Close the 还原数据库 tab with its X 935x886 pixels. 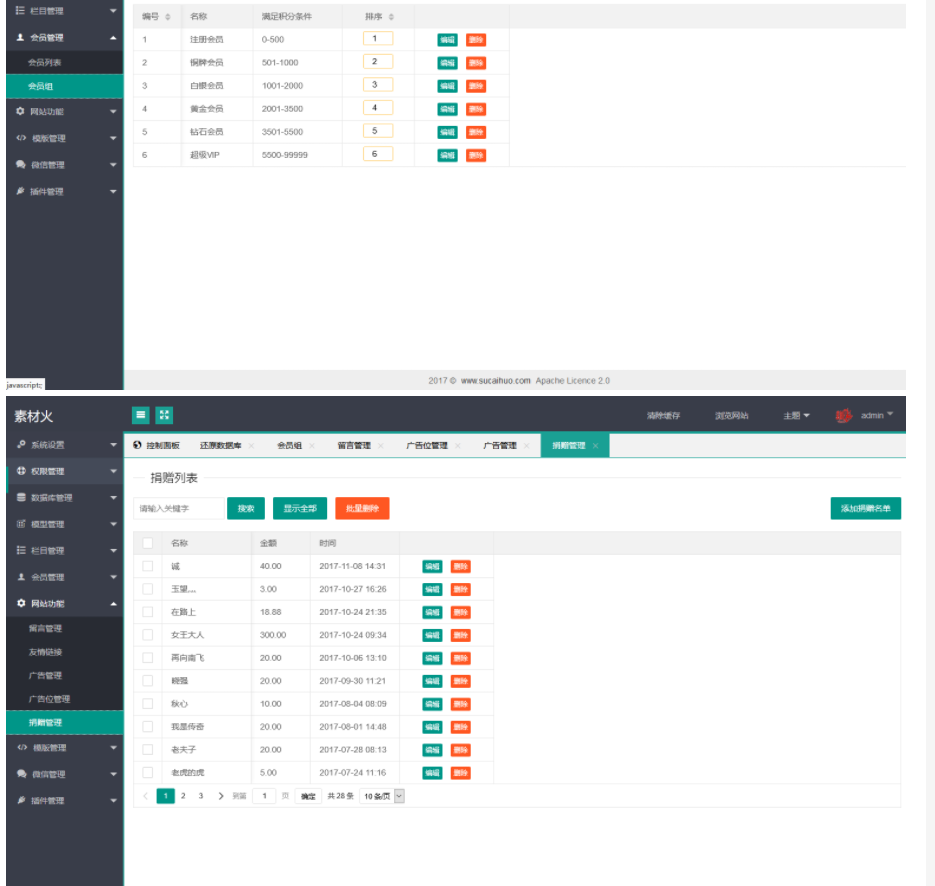(x=251, y=446)
